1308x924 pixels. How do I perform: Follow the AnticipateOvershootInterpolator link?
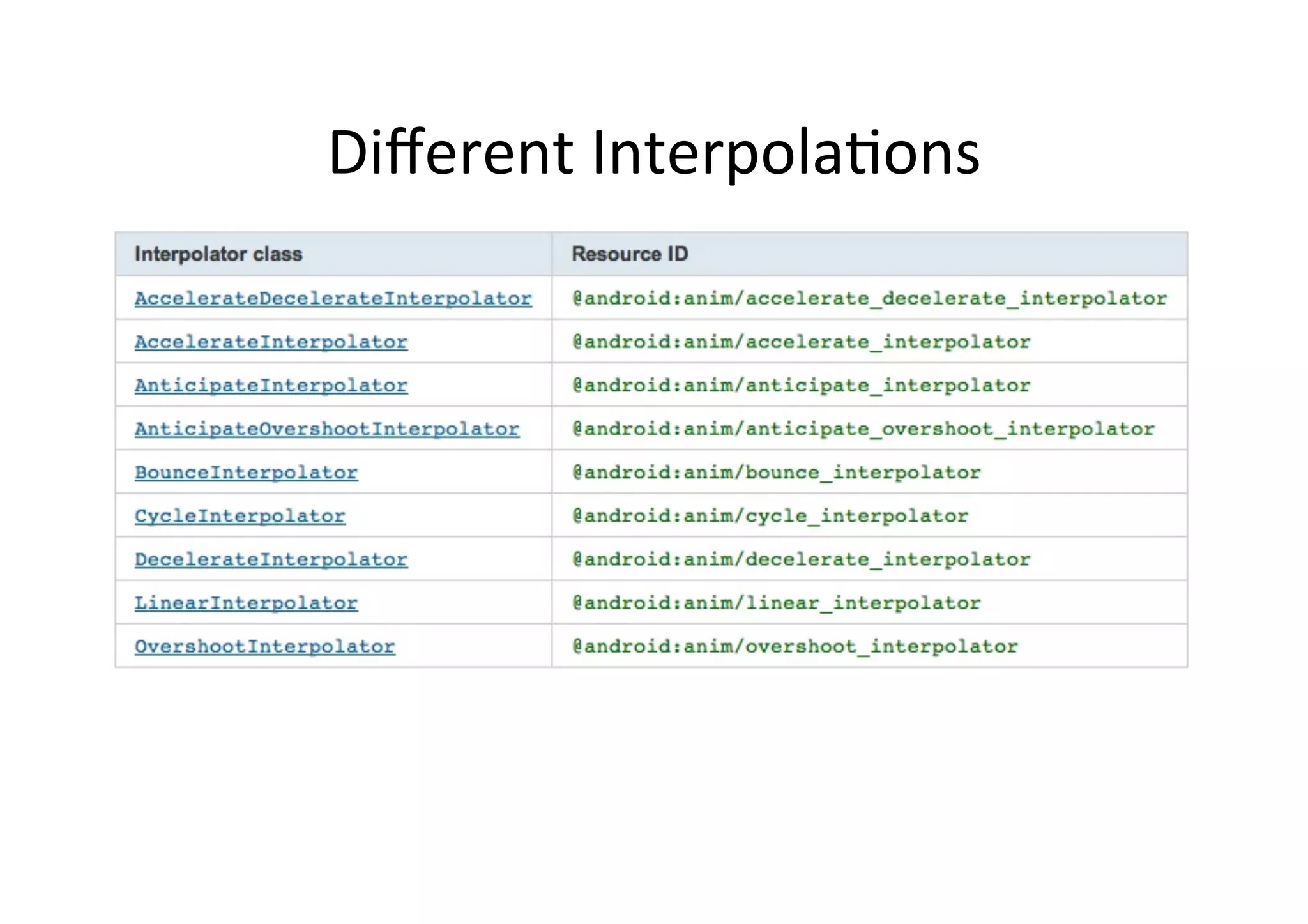click(x=327, y=428)
